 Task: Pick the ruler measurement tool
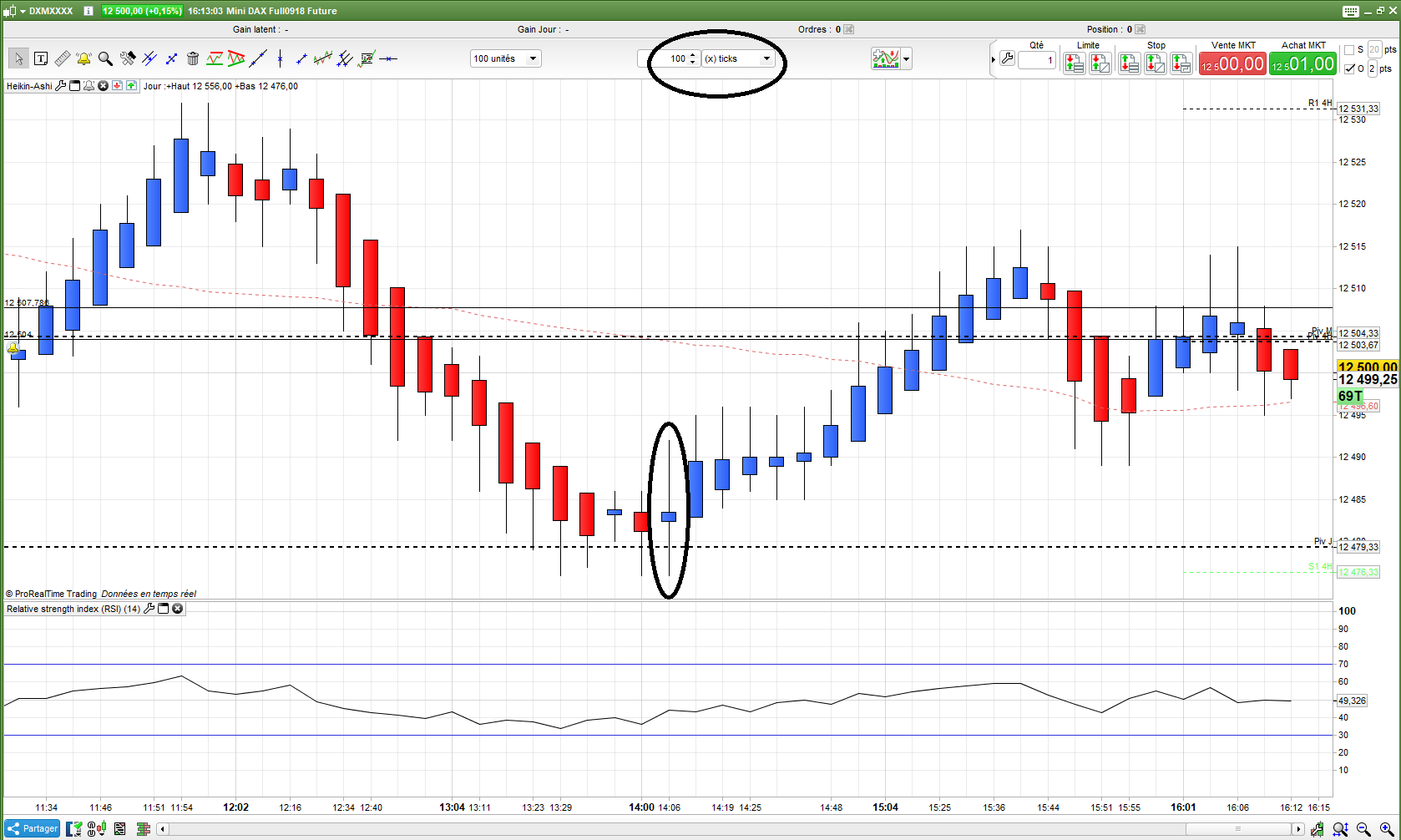click(x=63, y=58)
